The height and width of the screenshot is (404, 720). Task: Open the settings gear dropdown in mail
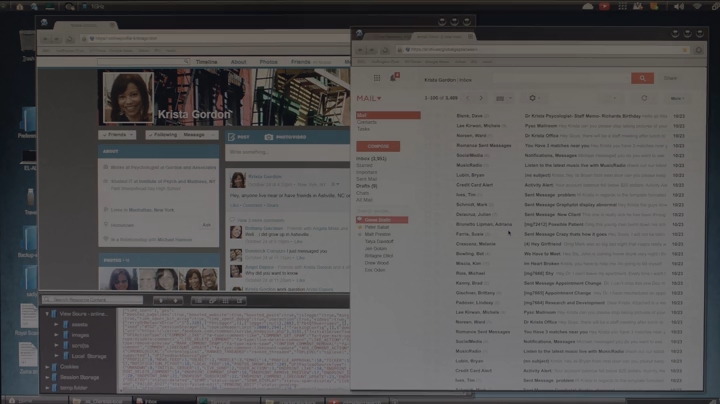534,98
